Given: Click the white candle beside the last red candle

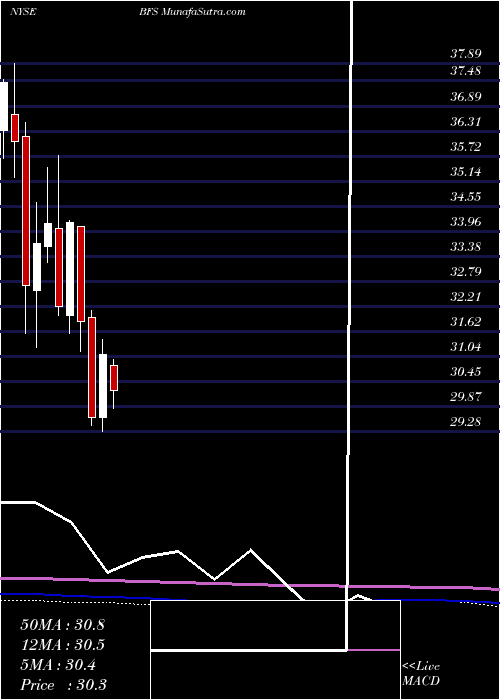Looking at the screenshot, I should pos(103,386).
